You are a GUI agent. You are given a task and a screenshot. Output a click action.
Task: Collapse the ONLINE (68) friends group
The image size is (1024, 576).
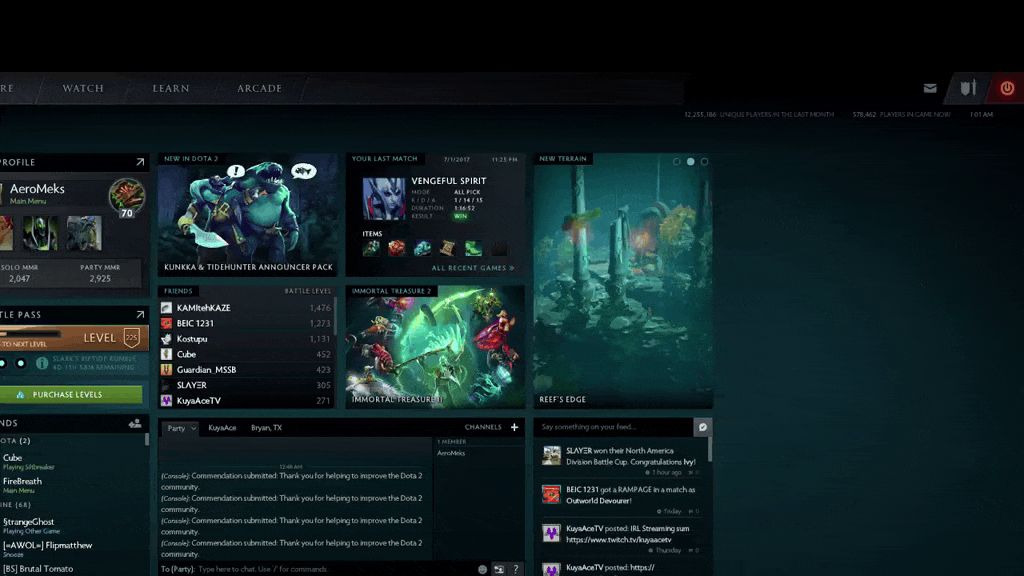pos(16,505)
